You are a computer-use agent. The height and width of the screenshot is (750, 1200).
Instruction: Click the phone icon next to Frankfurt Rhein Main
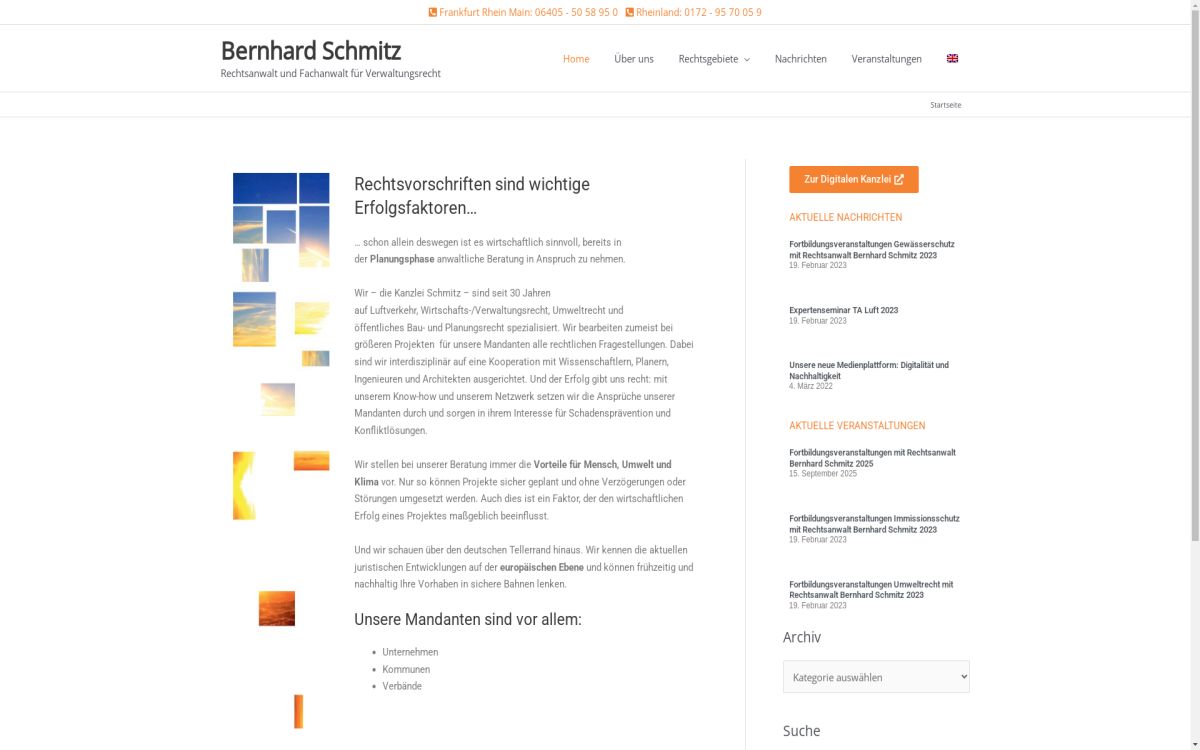tap(431, 12)
